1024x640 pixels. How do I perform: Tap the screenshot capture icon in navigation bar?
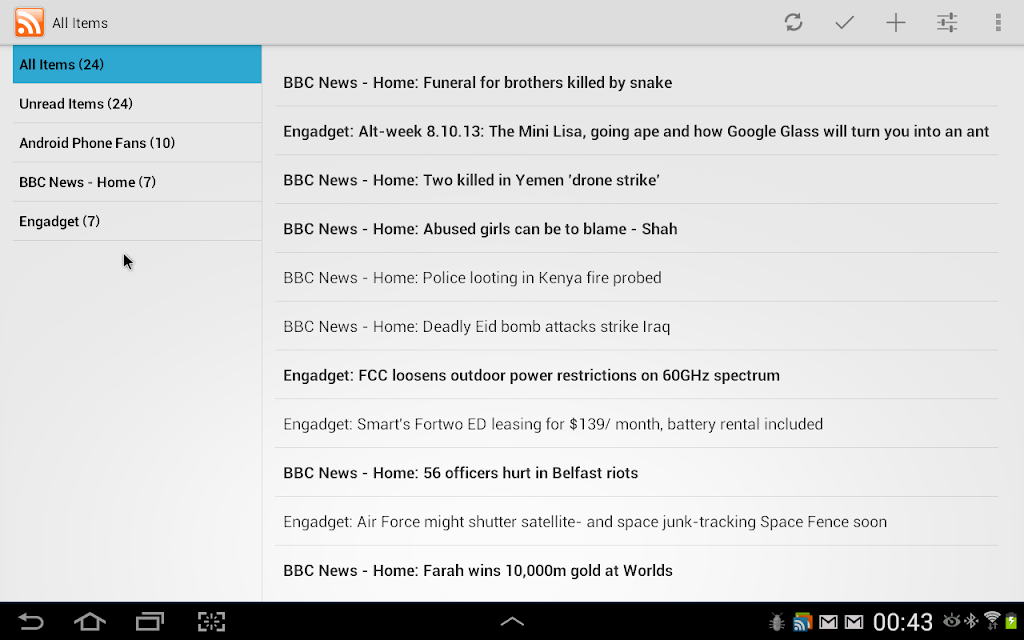click(212, 621)
